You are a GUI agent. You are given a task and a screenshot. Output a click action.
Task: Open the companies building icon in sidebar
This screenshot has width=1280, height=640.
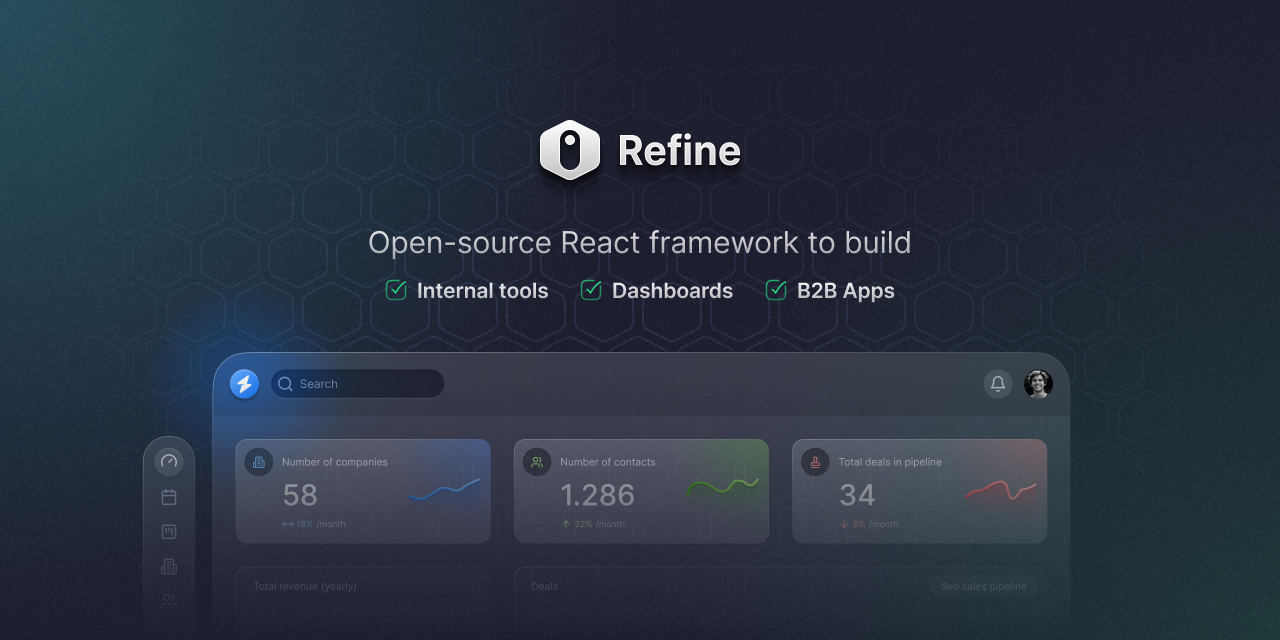pyautogui.click(x=168, y=566)
